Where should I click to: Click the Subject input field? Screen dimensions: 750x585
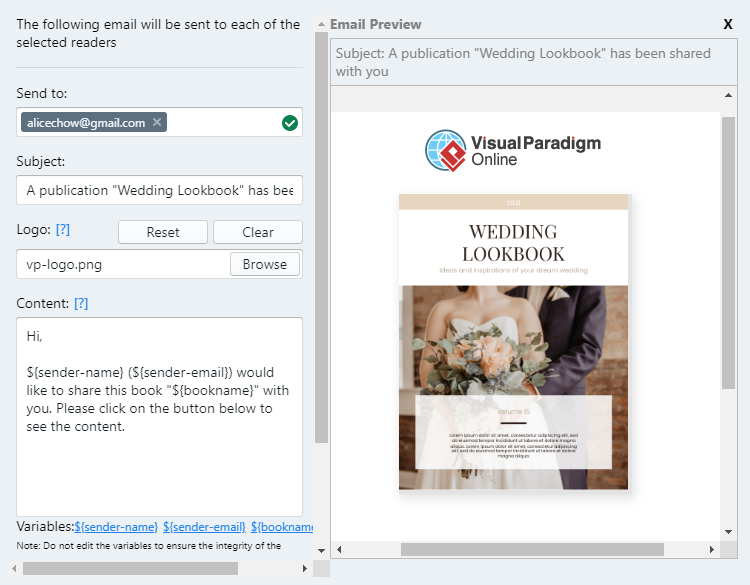point(159,190)
